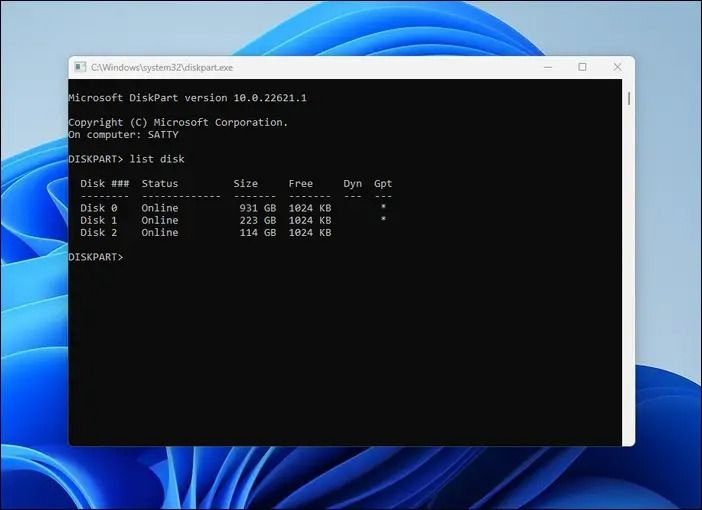Click the Online status of Disk 2

pos(160,232)
